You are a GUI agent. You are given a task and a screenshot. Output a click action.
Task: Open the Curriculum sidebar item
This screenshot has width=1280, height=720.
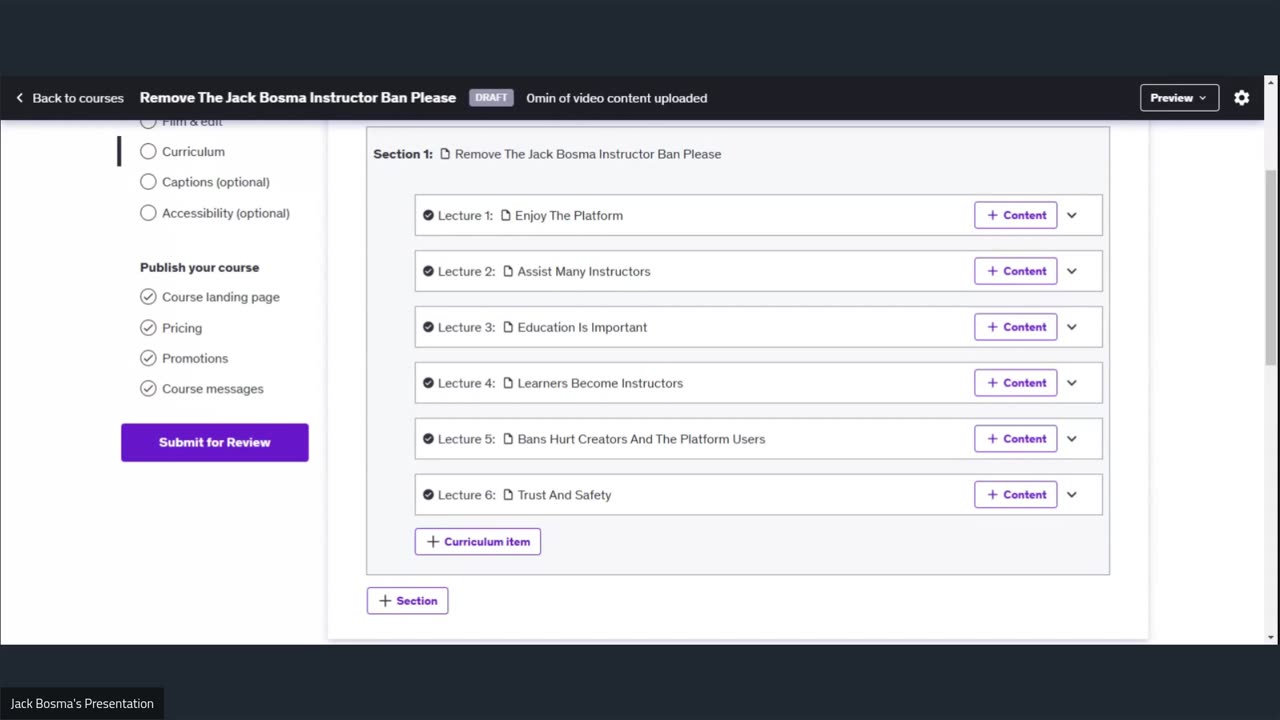(x=193, y=152)
